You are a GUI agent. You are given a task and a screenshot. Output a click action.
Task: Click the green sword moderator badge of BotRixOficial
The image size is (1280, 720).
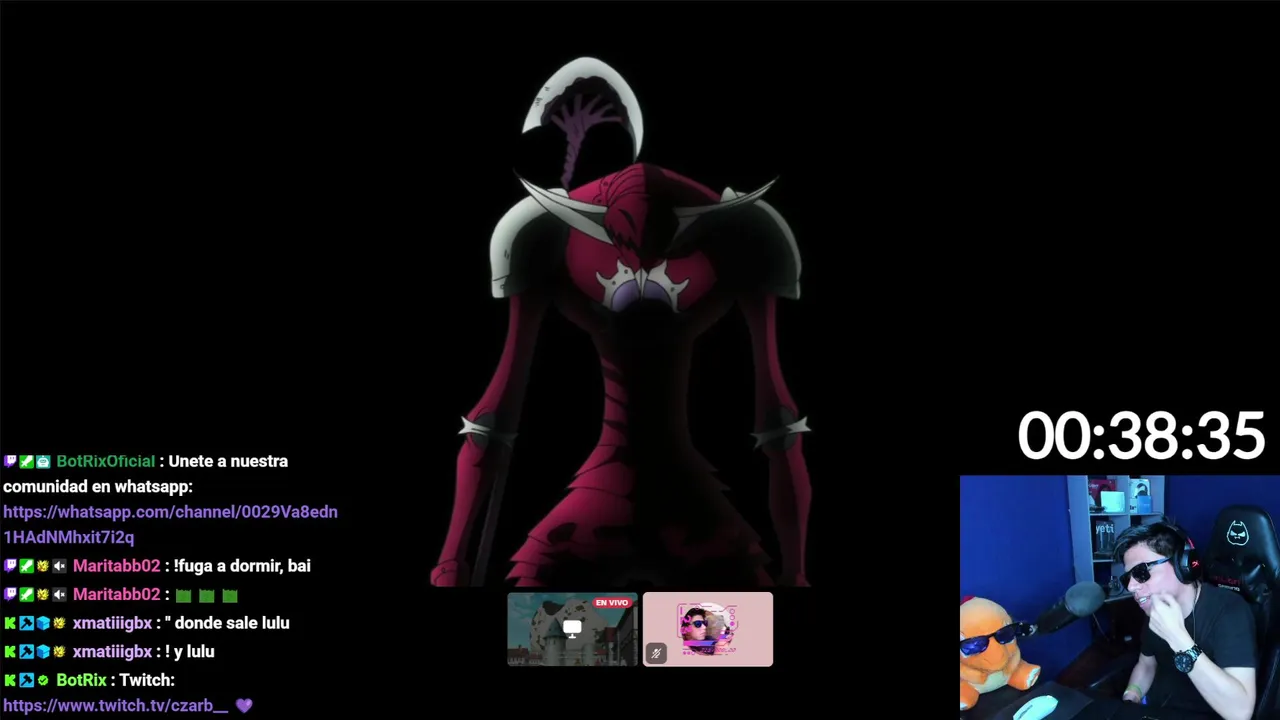[x=27, y=461]
